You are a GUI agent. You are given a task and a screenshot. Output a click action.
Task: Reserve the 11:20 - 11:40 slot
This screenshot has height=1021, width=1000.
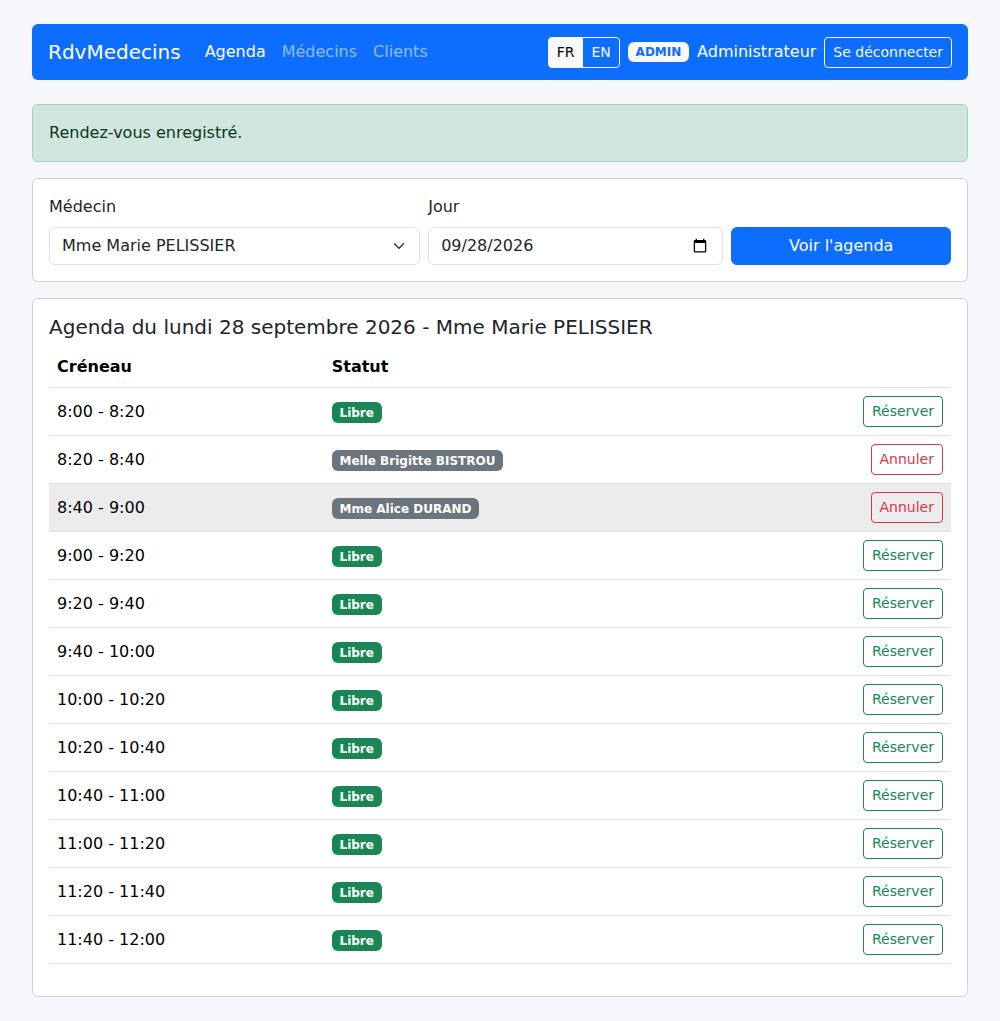(x=902, y=891)
